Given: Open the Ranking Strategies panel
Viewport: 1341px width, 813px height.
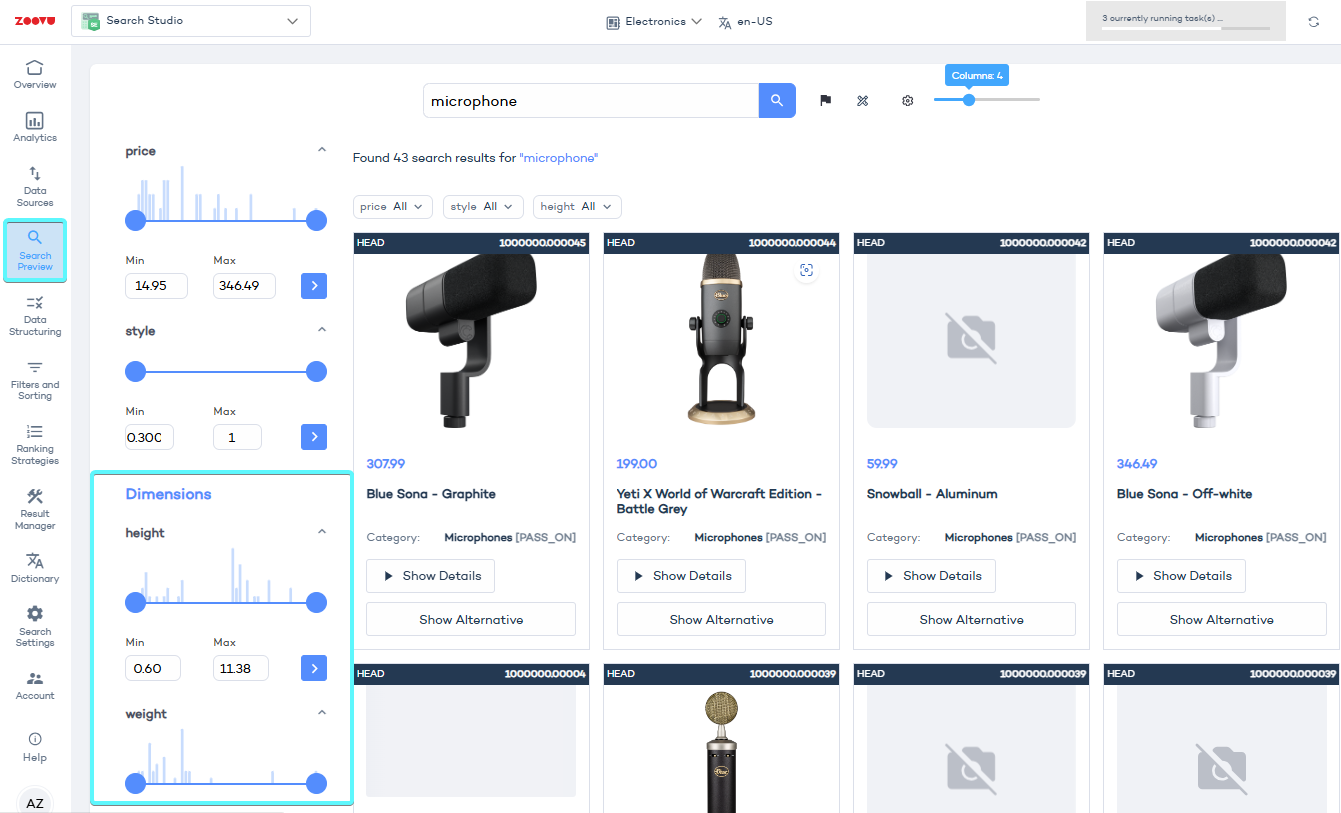Looking at the screenshot, I should 34,443.
